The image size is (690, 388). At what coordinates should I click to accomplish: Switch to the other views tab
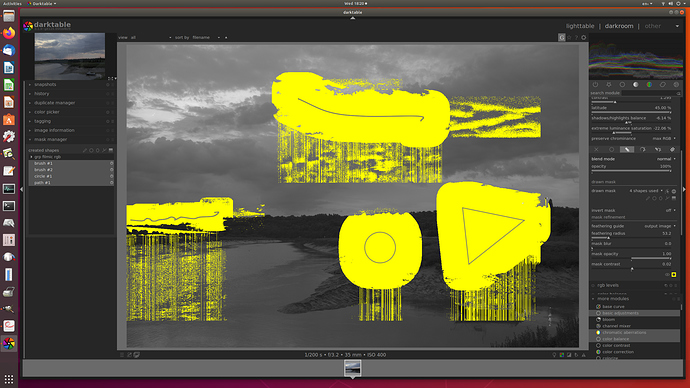[x=653, y=26]
